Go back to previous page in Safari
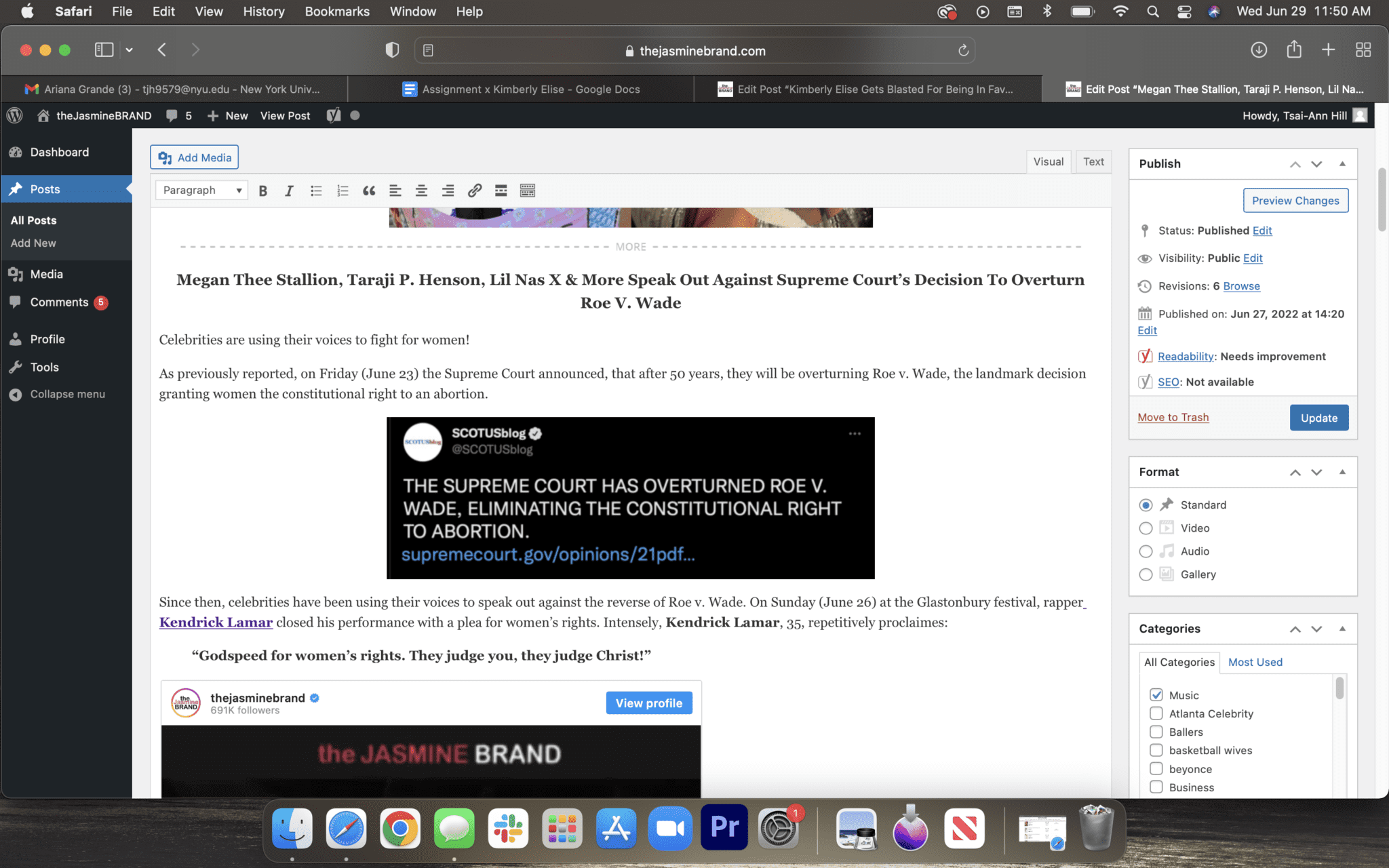1389x868 pixels. (162, 50)
